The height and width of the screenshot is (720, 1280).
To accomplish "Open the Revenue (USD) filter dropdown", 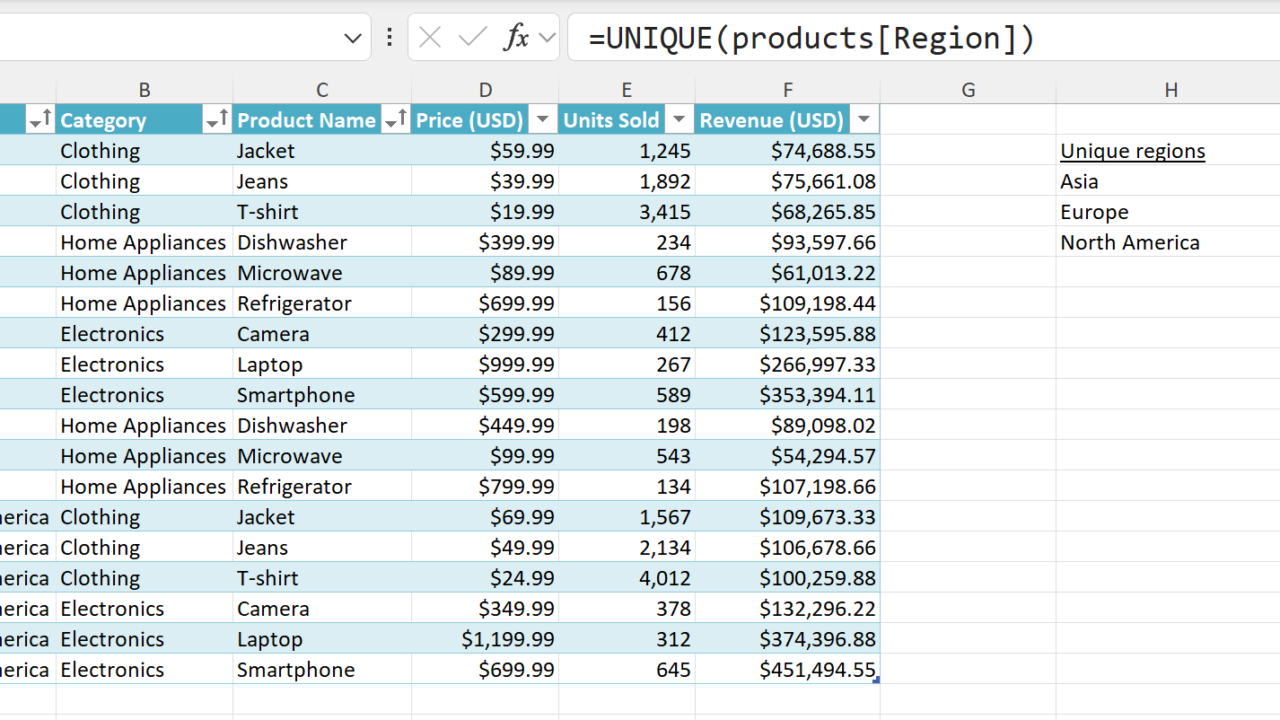I will click(x=864, y=120).
